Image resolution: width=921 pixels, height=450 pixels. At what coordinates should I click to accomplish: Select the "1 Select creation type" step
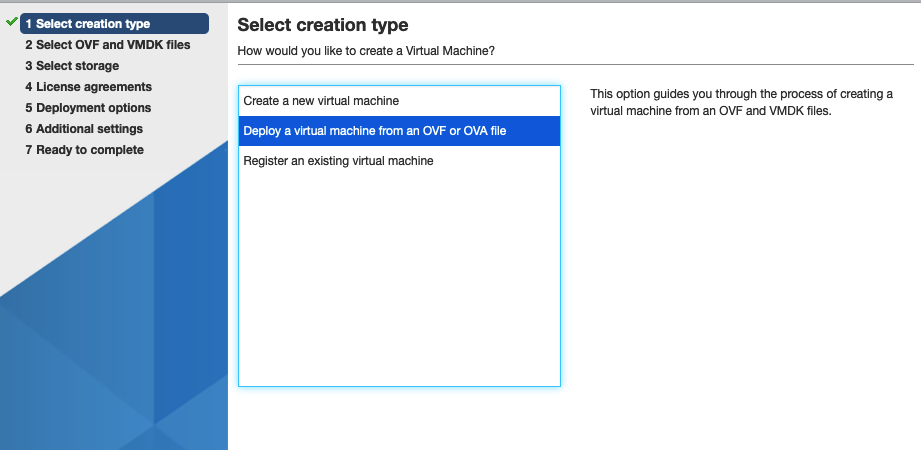point(92,24)
